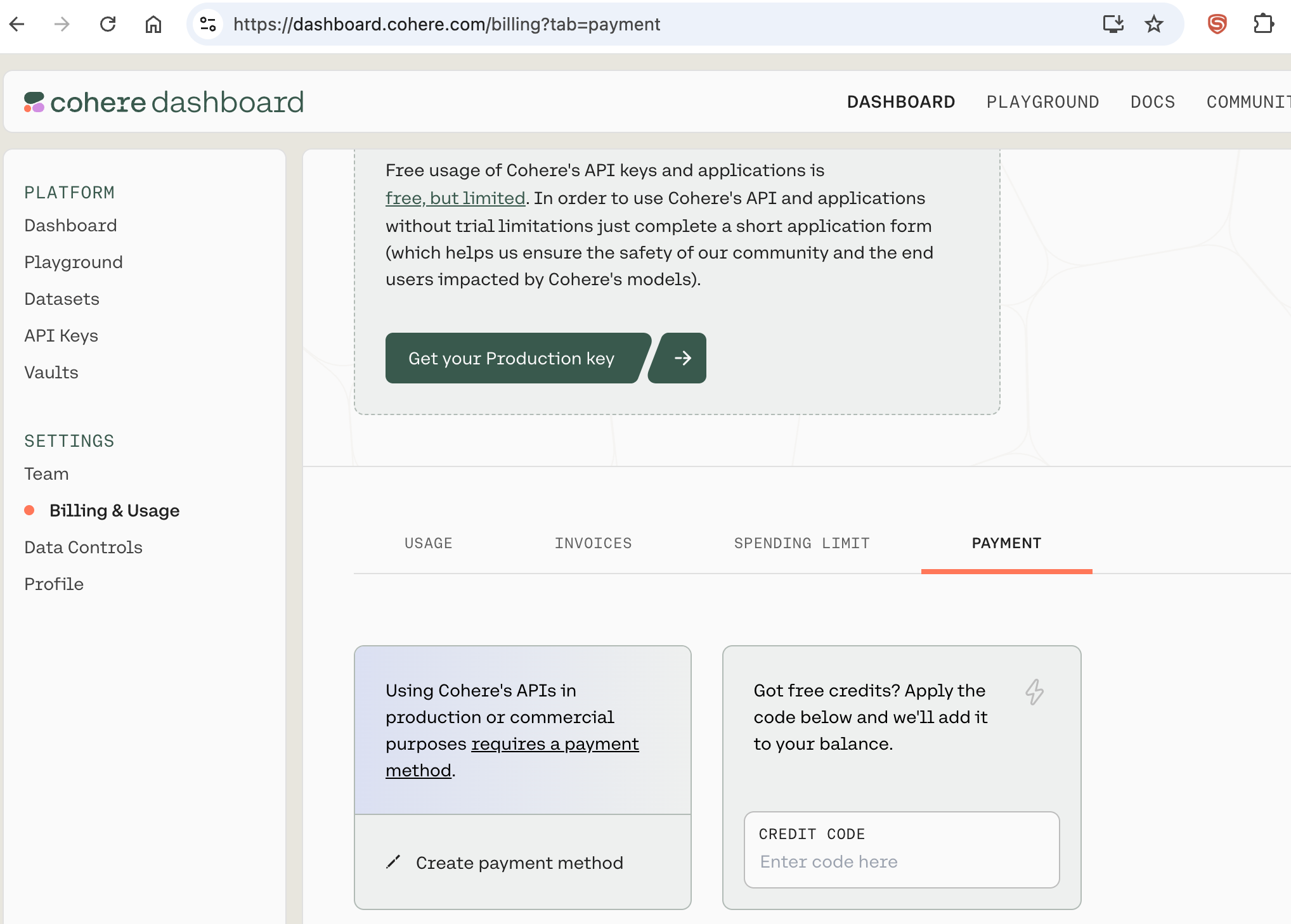Follow the "requires a payment method" link
This screenshot has height=924, width=1291.
(x=512, y=757)
